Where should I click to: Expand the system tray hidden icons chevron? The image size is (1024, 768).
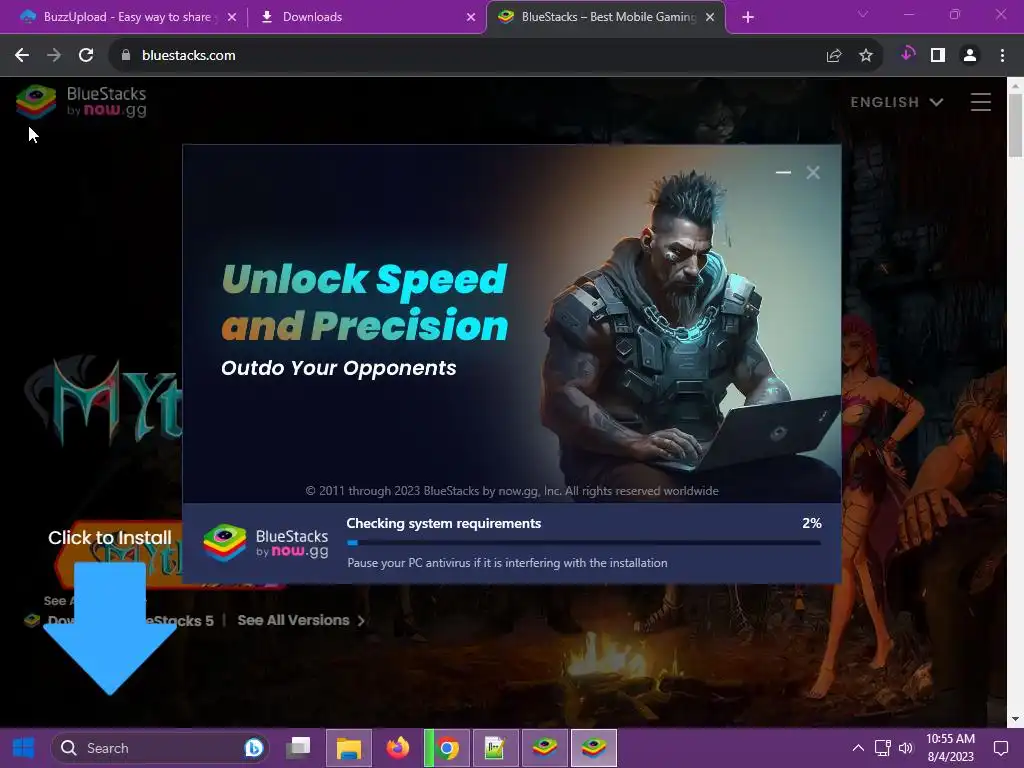click(858, 748)
